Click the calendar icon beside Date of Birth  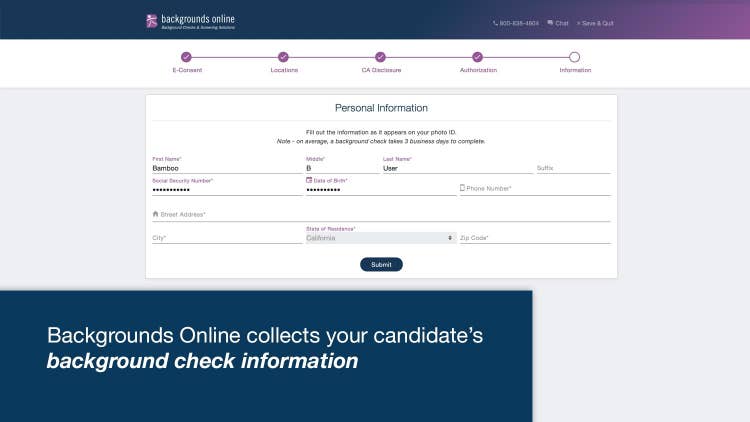click(309, 180)
